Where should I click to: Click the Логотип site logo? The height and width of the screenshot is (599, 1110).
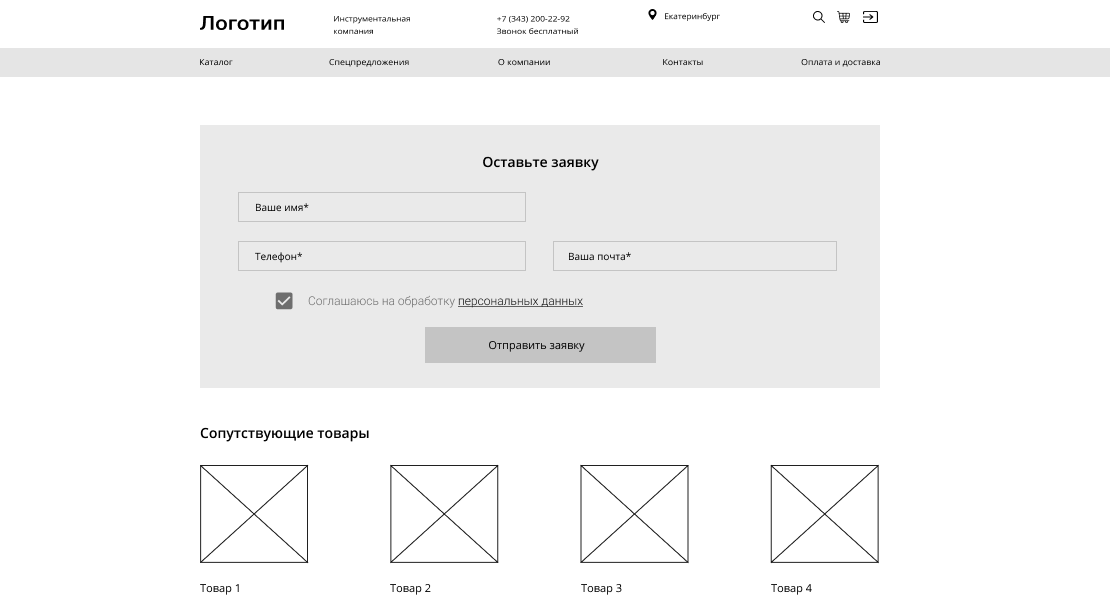pos(242,23)
